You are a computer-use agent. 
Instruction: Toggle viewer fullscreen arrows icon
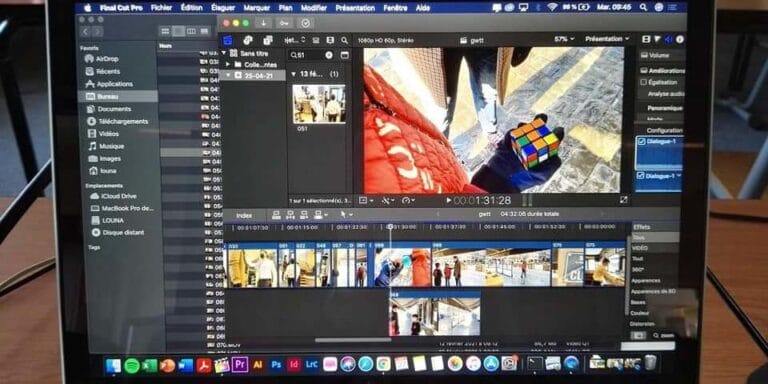[x=624, y=200]
